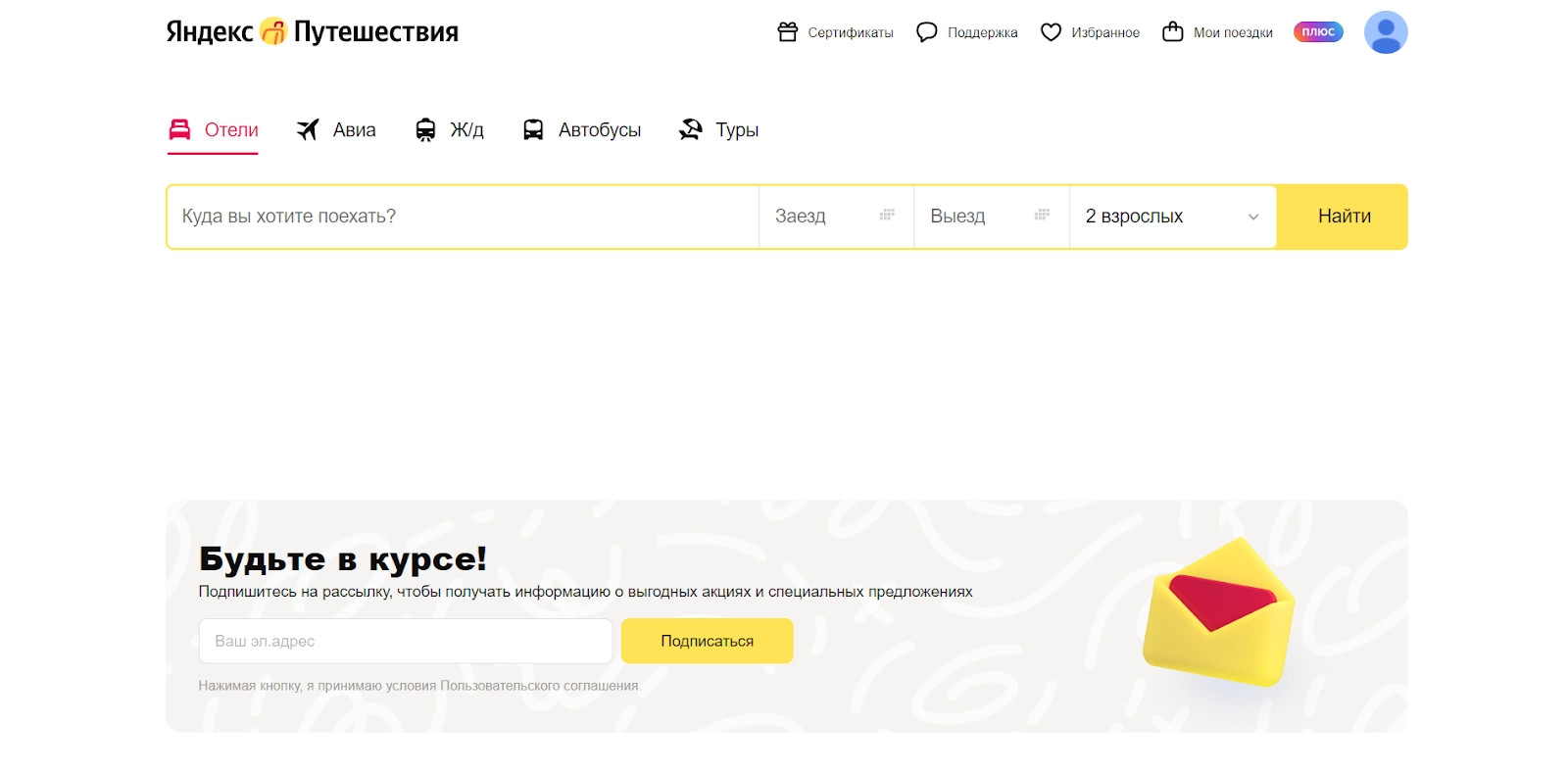1568x773 pixels.
Task: Open the Избранное link
Action: click(x=1090, y=32)
